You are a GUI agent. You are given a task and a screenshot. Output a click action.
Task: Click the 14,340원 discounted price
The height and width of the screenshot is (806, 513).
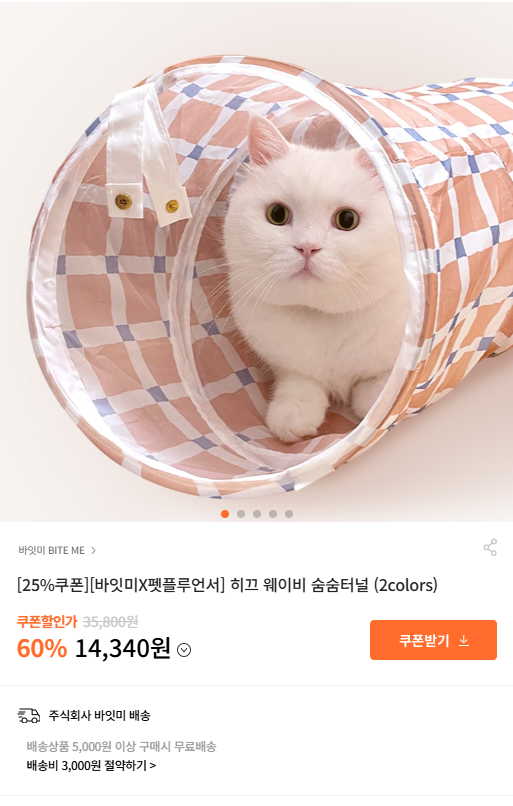(x=122, y=648)
